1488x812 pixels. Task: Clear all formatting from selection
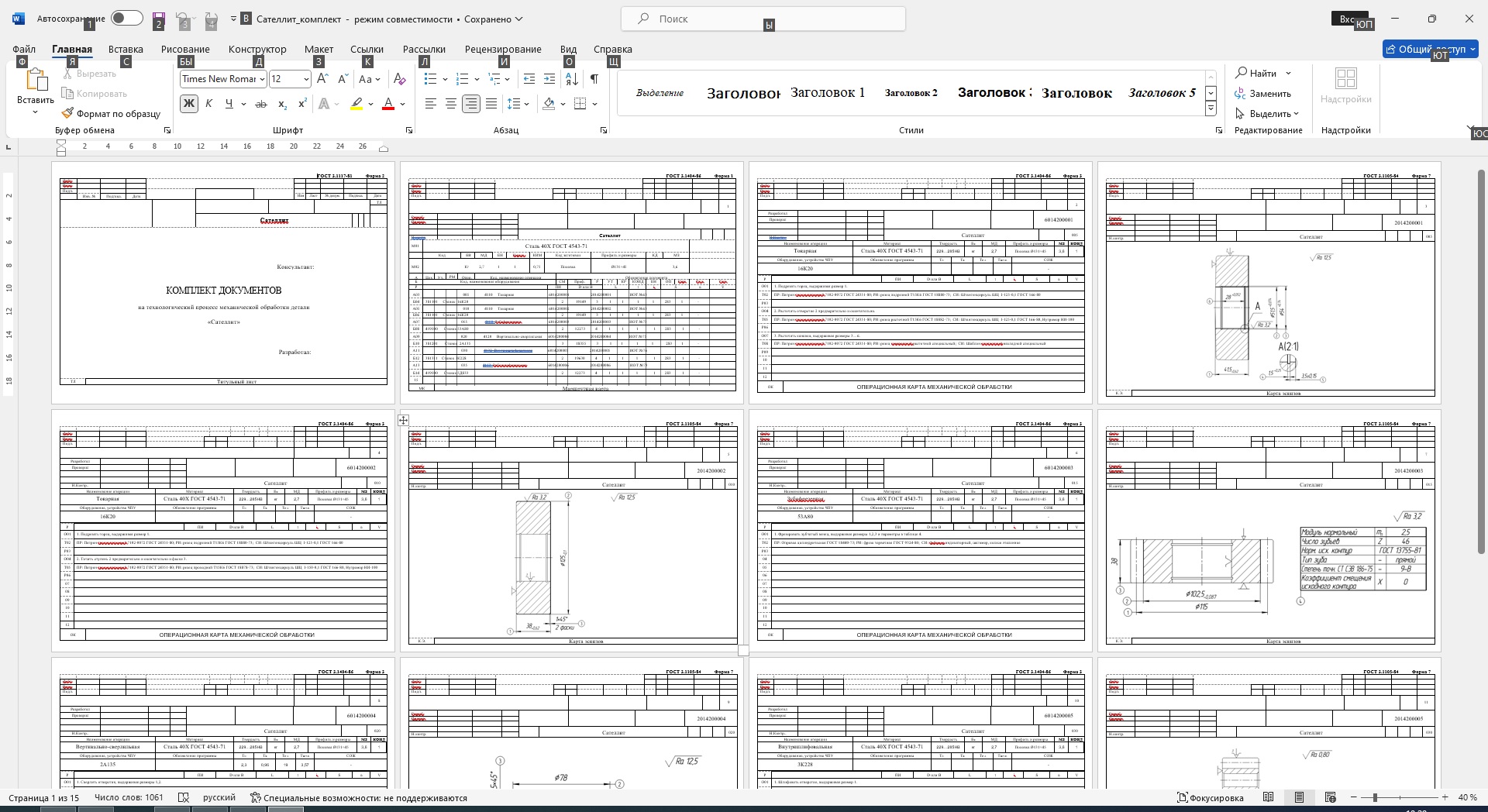pyautogui.click(x=399, y=79)
